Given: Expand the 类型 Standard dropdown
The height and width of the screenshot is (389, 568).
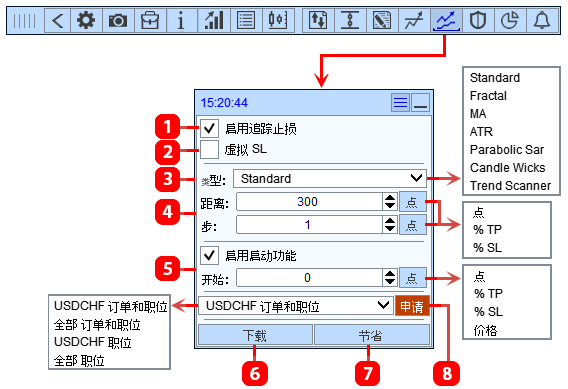Looking at the screenshot, I should pyautogui.click(x=330, y=178).
